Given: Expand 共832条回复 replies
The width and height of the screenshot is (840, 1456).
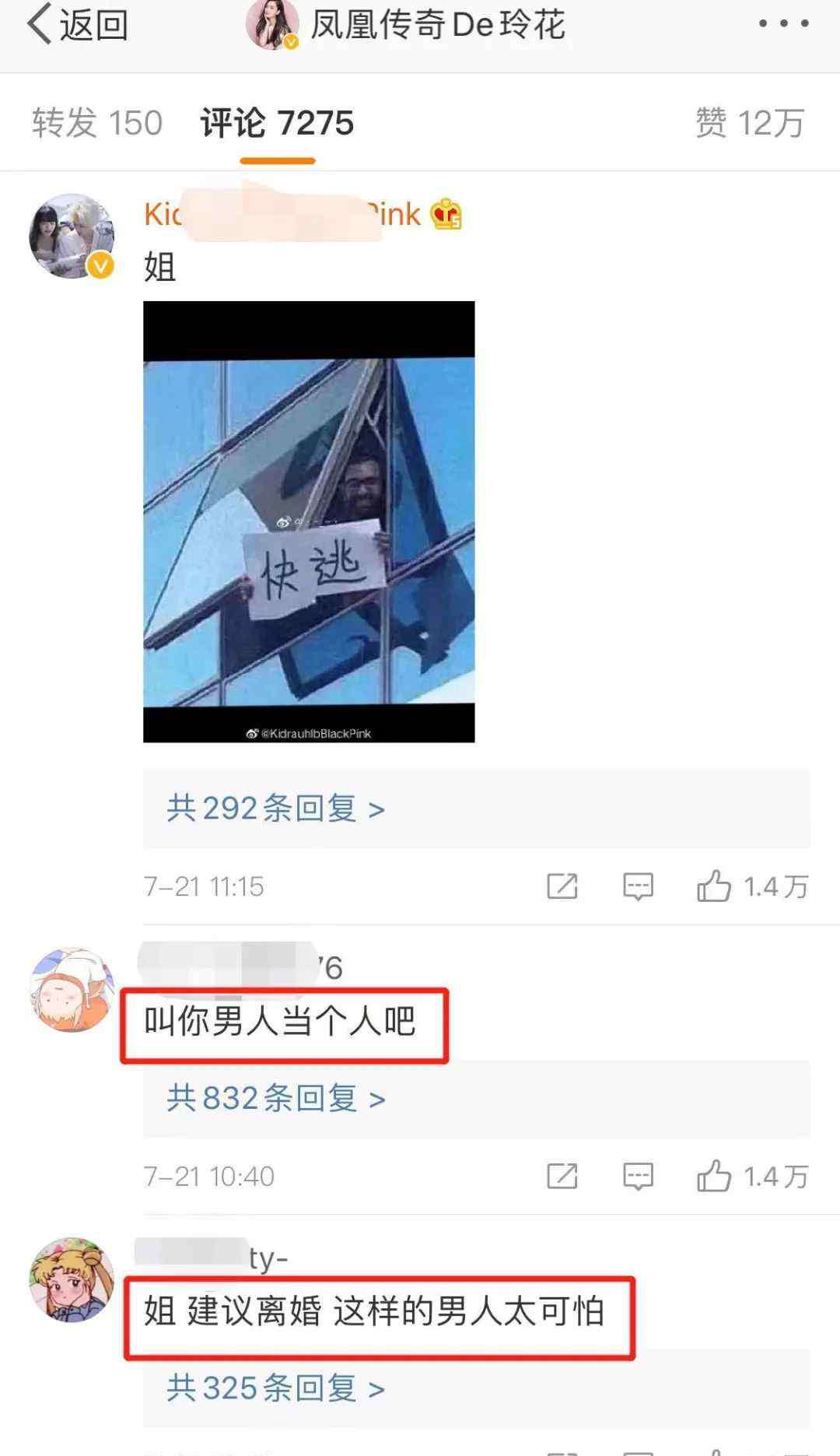Looking at the screenshot, I should (x=276, y=1098).
